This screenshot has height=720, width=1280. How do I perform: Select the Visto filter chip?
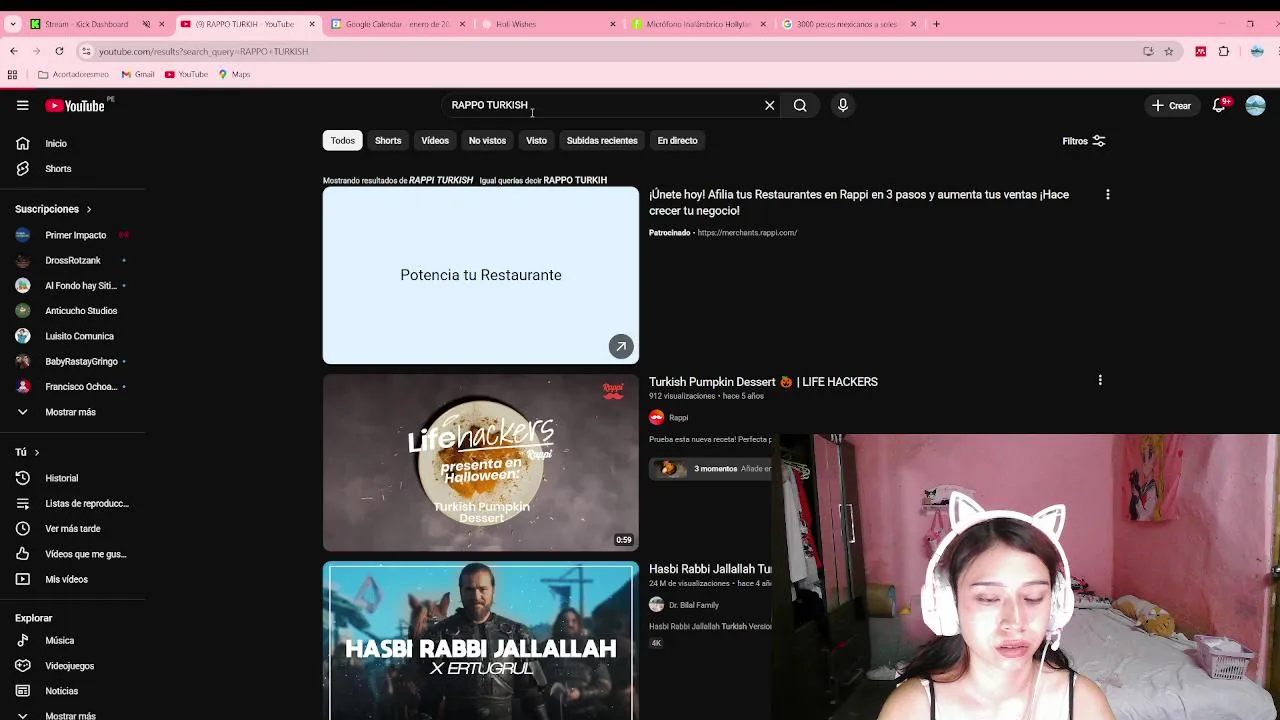tap(536, 141)
